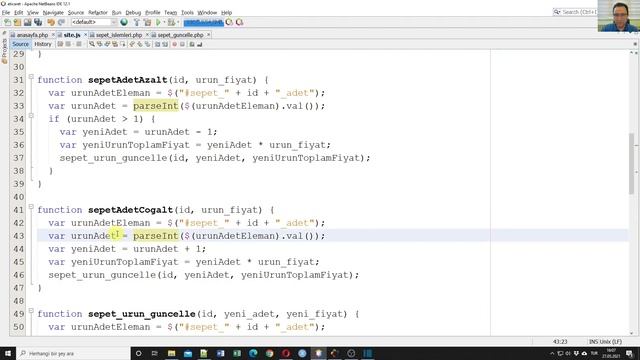This screenshot has height=360, width=640.
Task: Switch to sepet_guncelle.php tab
Action: [x=180, y=35]
